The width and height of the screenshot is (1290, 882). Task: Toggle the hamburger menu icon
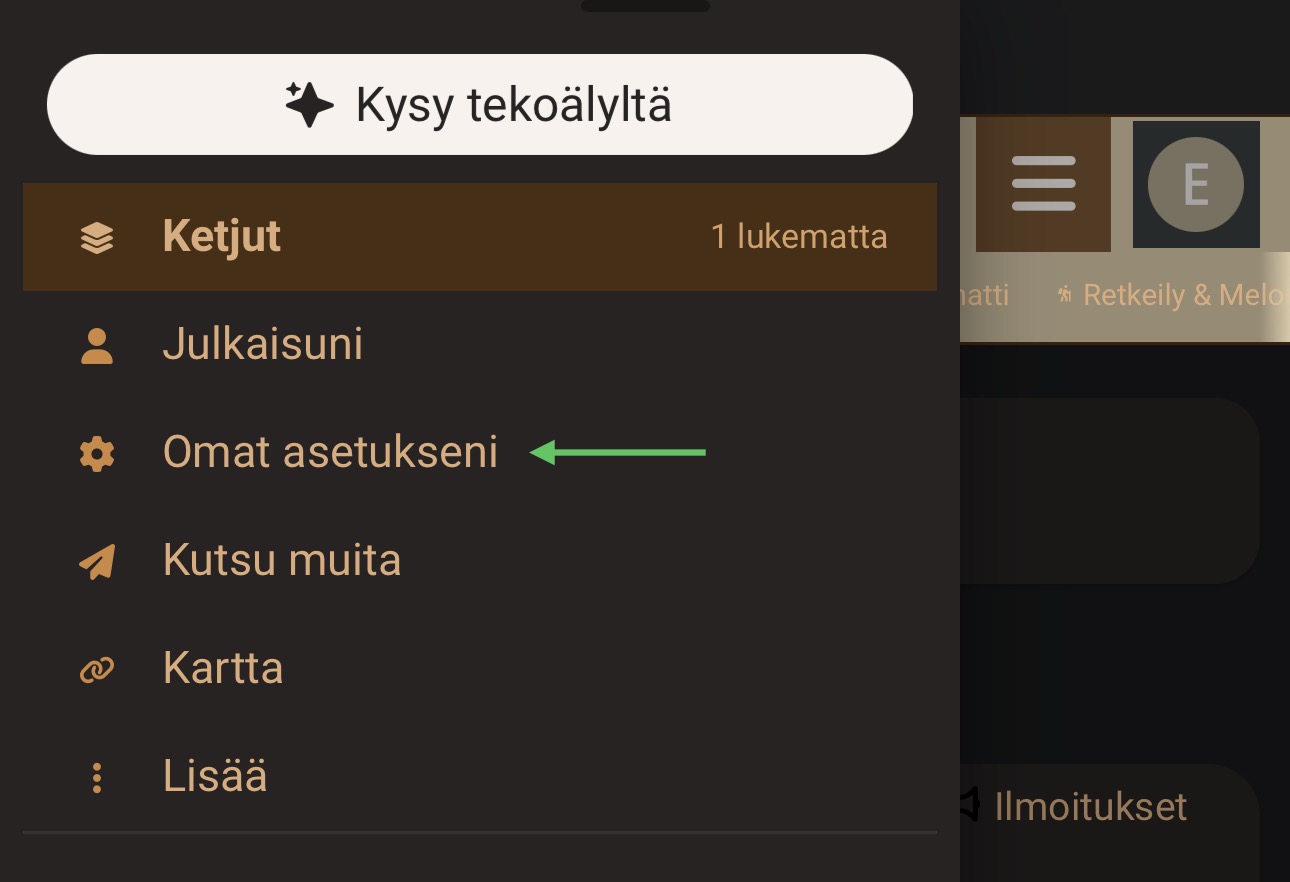[1043, 184]
